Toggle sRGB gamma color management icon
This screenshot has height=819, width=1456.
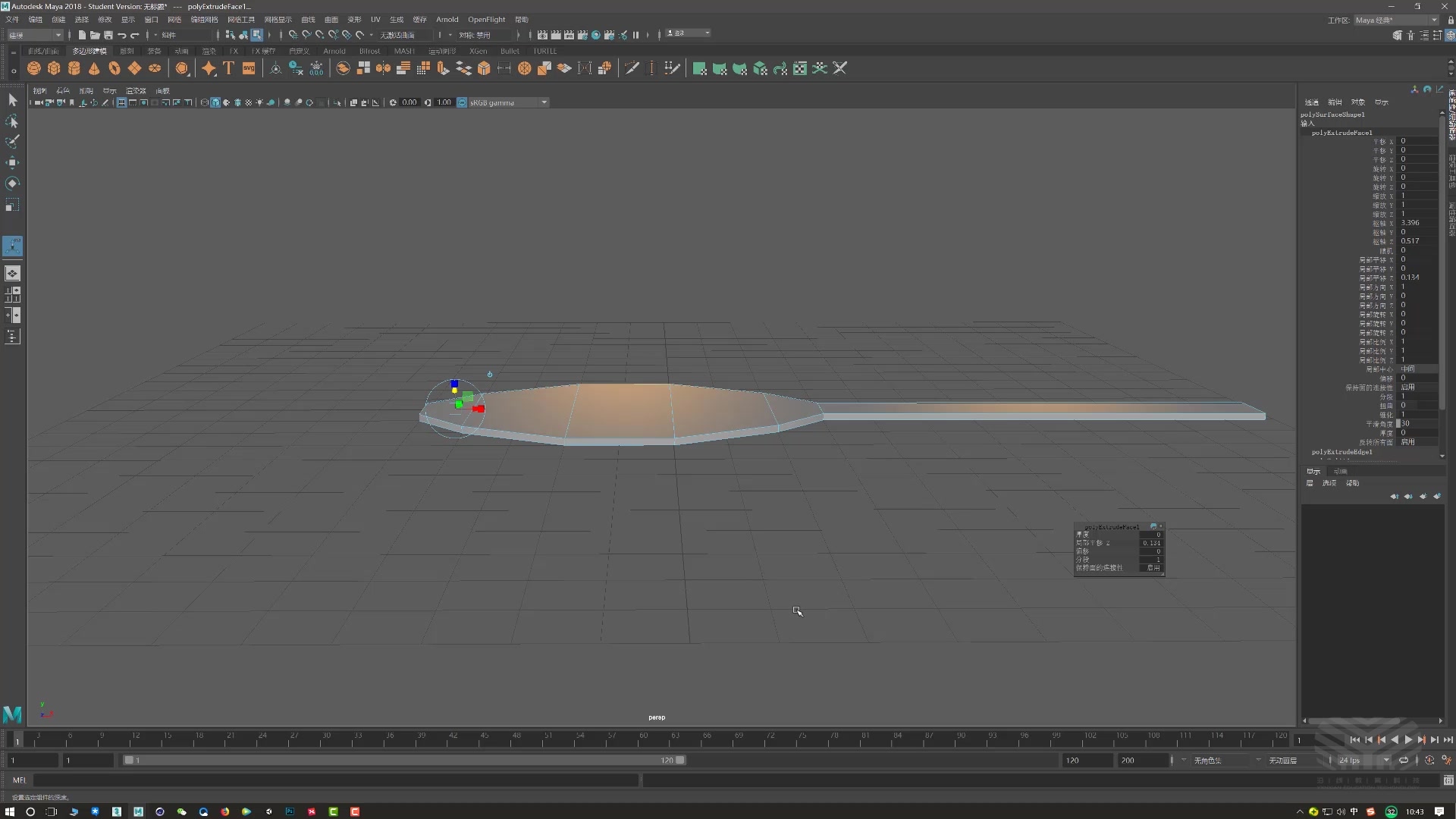(462, 102)
